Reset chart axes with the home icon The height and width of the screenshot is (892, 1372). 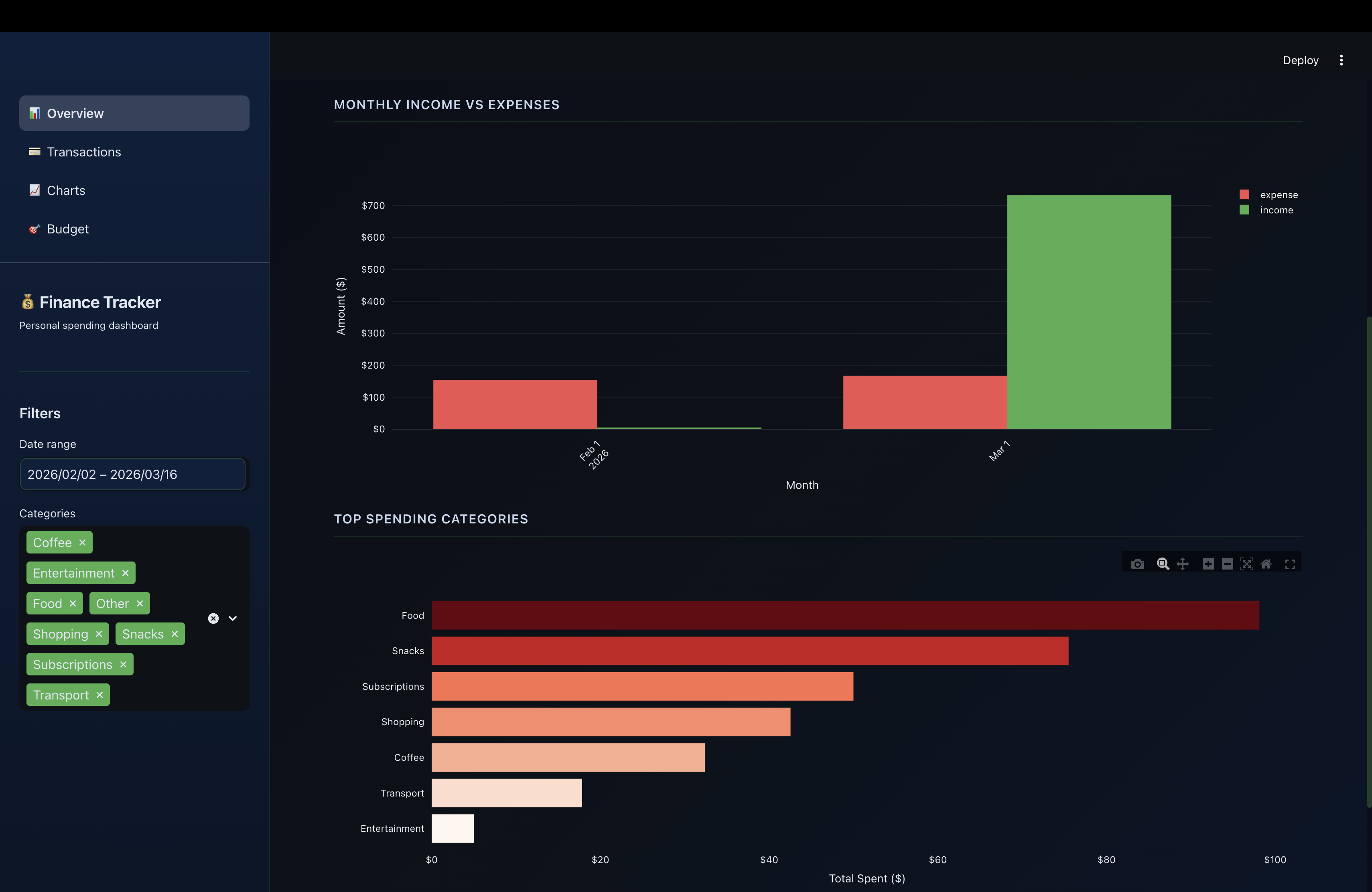(1266, 564)
